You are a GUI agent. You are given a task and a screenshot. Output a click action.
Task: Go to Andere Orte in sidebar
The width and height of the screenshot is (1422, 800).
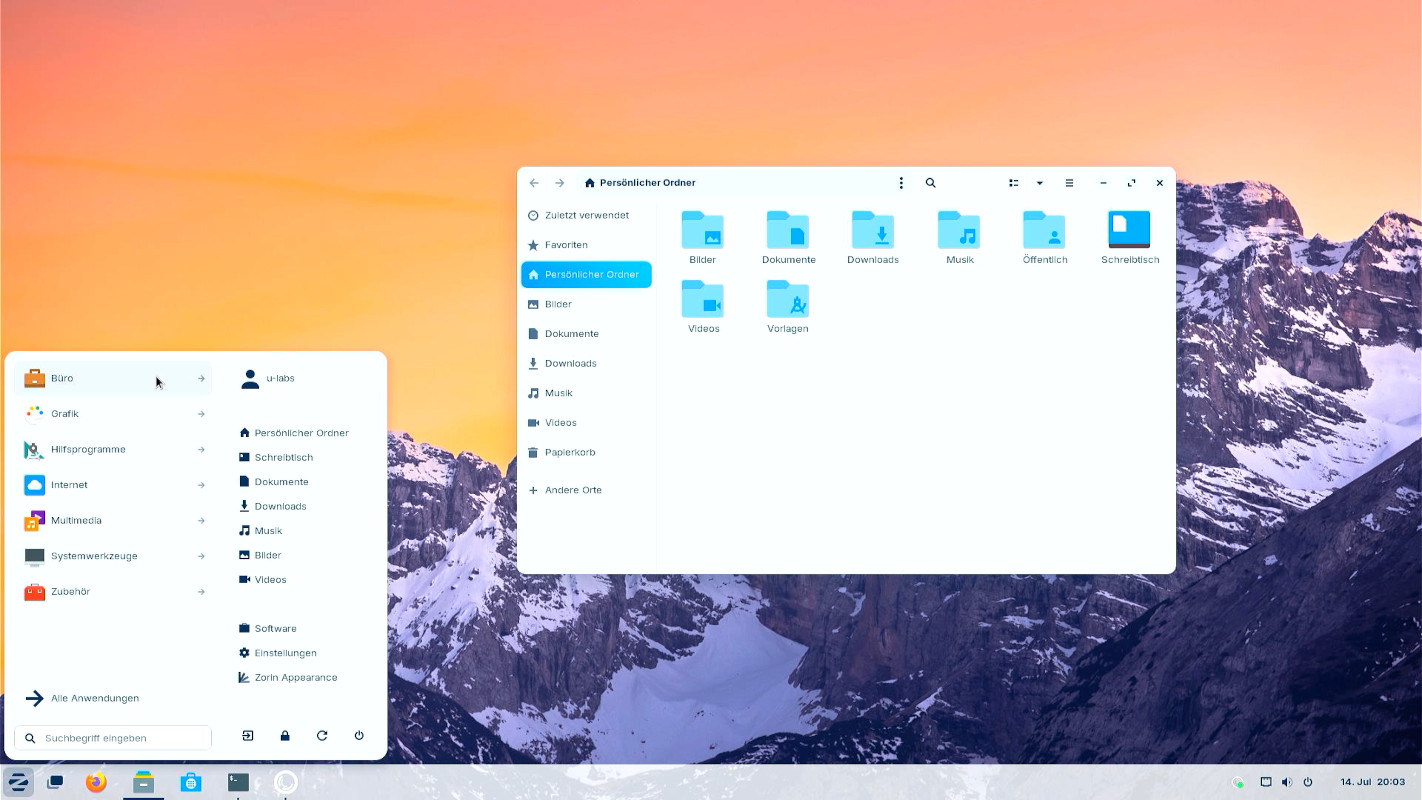click(x=572, y=490)
